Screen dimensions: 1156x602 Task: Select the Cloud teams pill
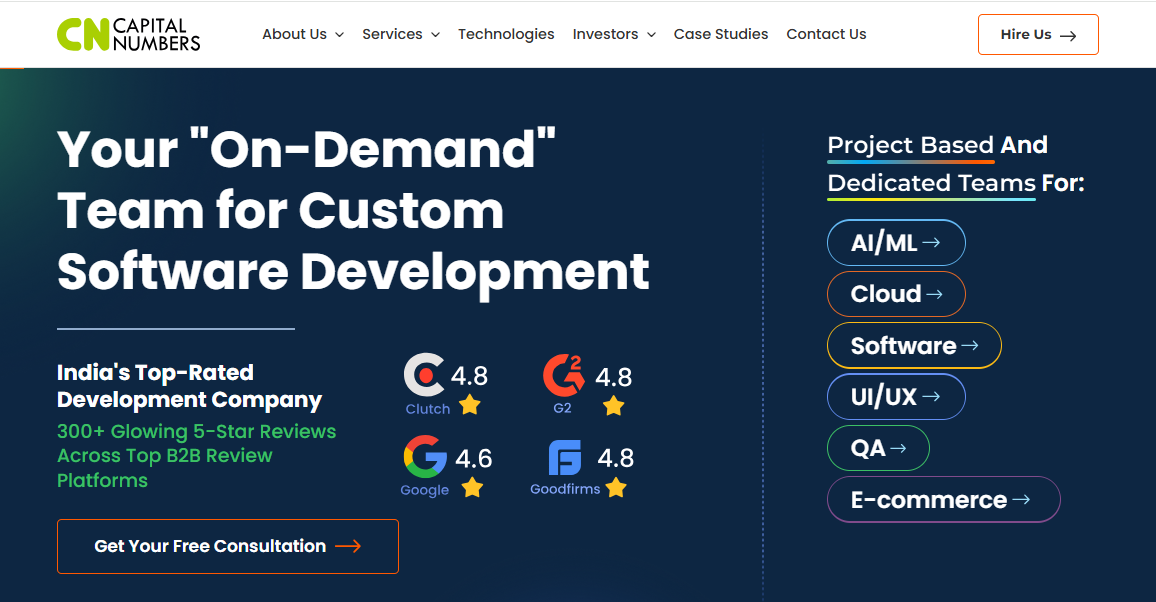point(896,294)
